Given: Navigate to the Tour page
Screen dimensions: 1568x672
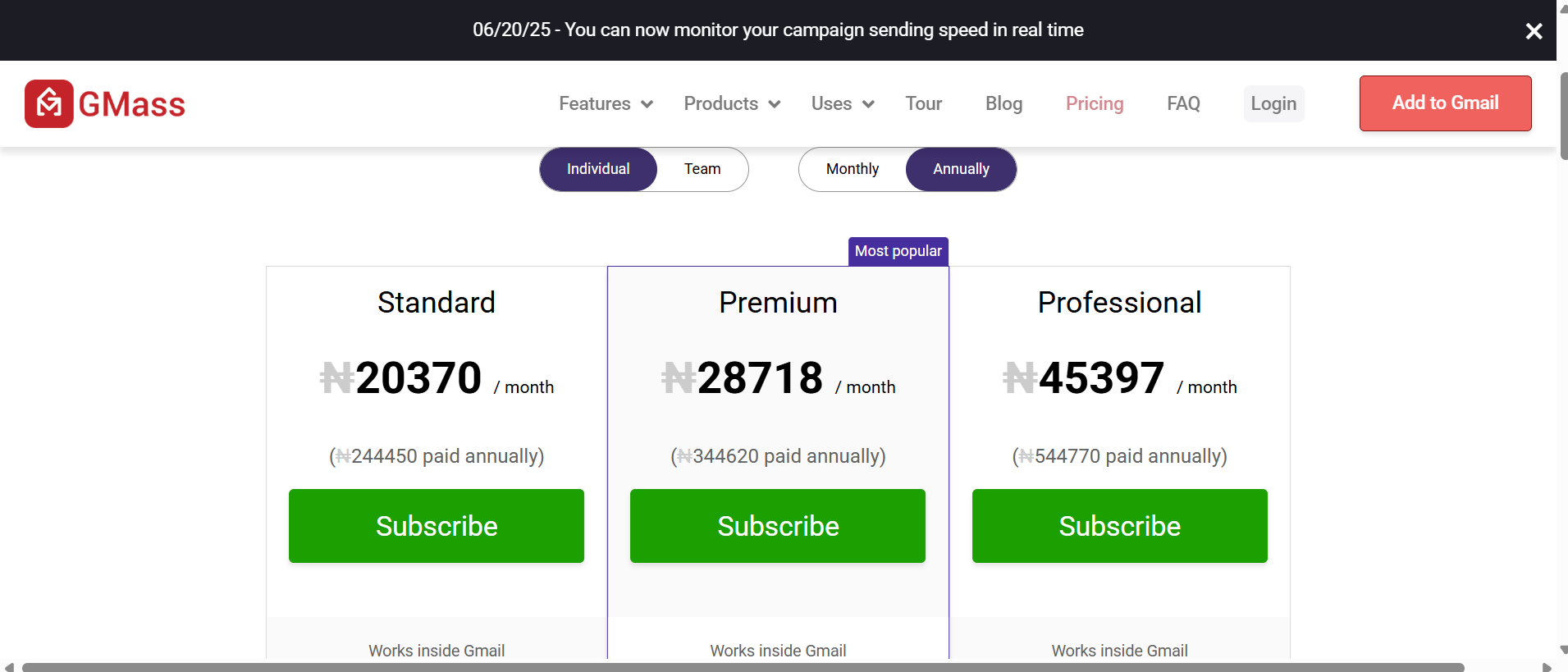Looking at the screenshot, I should [923, 103].
